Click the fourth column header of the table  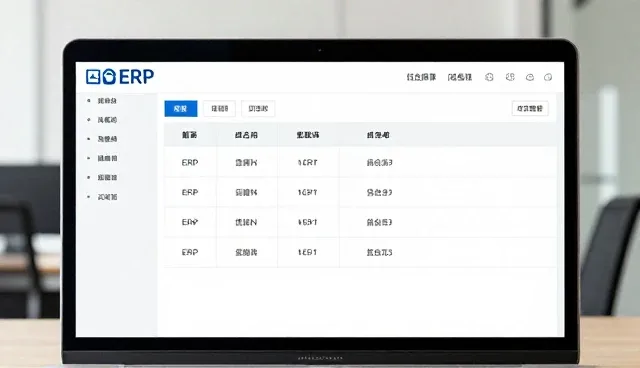tap(378, 135)
